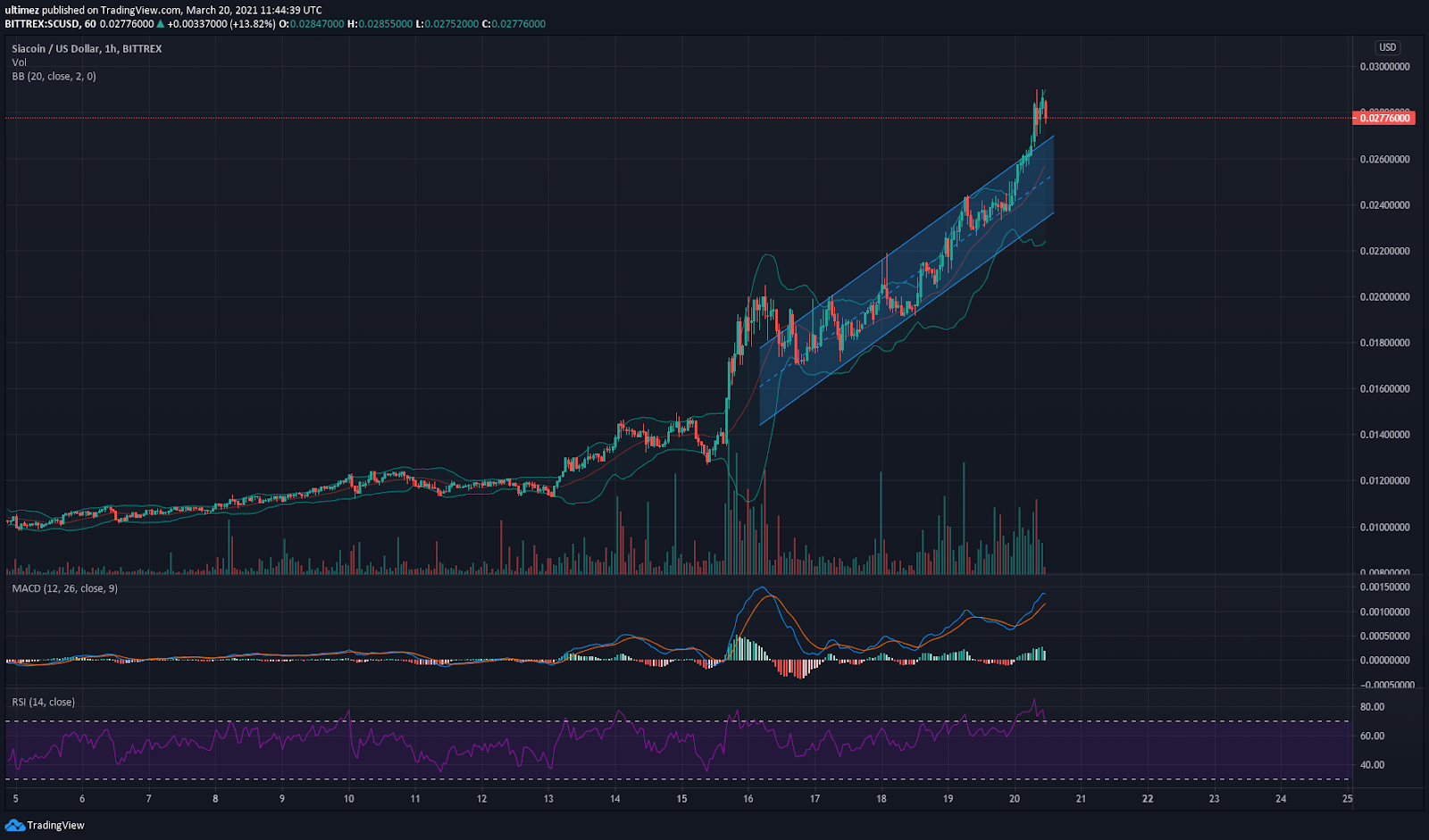Click the BITTREX:SCUSD symbol in the header

pyautogui.click(x=44, y=24)
